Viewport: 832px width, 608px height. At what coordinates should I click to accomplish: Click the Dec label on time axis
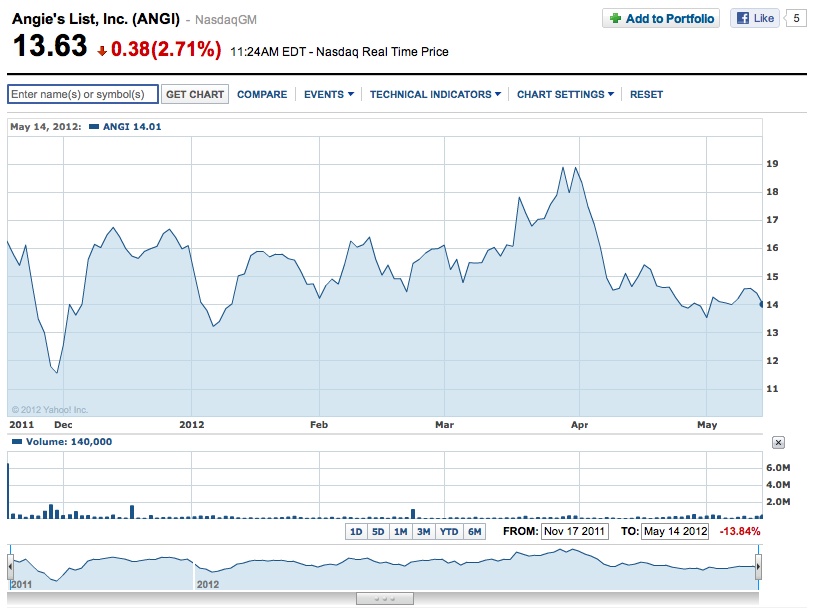tap(63, 425)
